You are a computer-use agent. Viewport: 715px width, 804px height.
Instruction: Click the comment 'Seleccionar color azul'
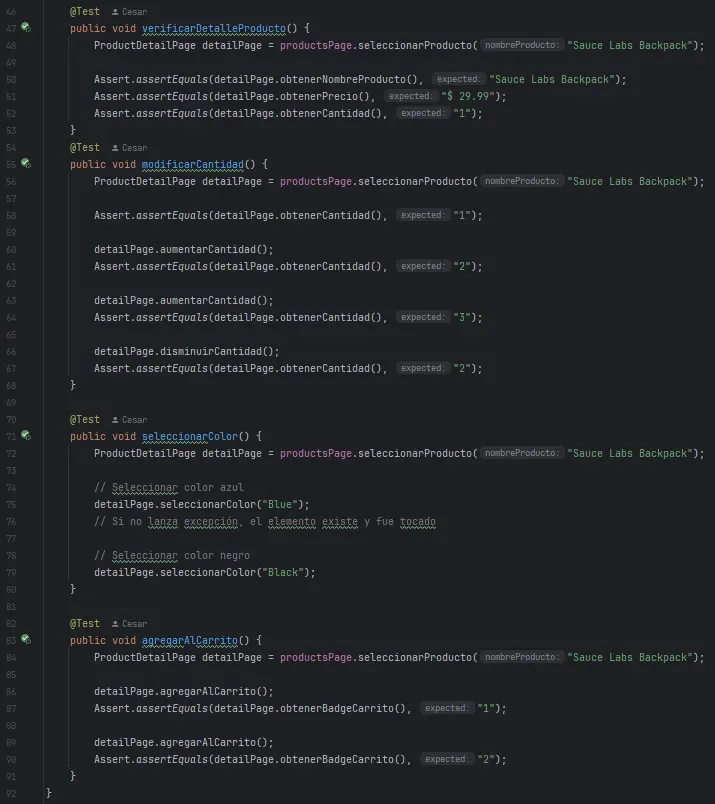(169, 488)
